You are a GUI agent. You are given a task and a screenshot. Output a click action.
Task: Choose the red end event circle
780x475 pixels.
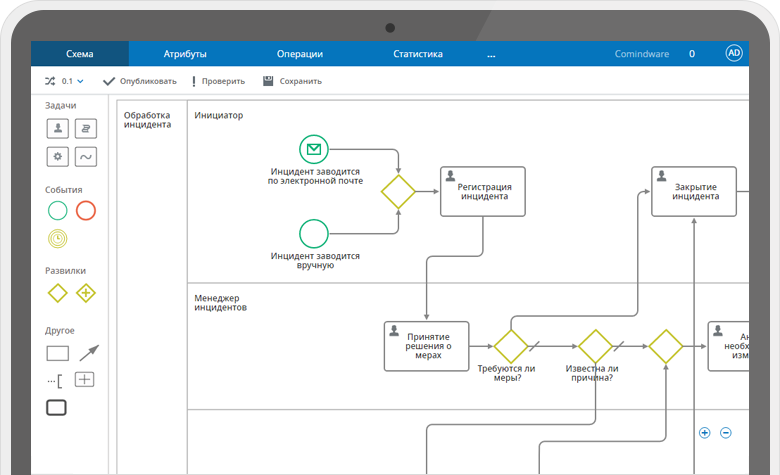[x=86, y=210]
